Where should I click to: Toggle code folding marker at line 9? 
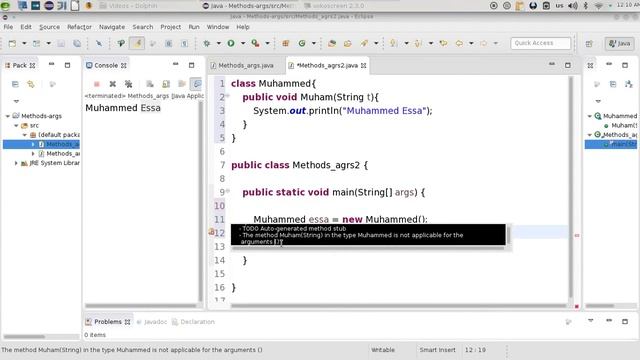pos(228,191)
